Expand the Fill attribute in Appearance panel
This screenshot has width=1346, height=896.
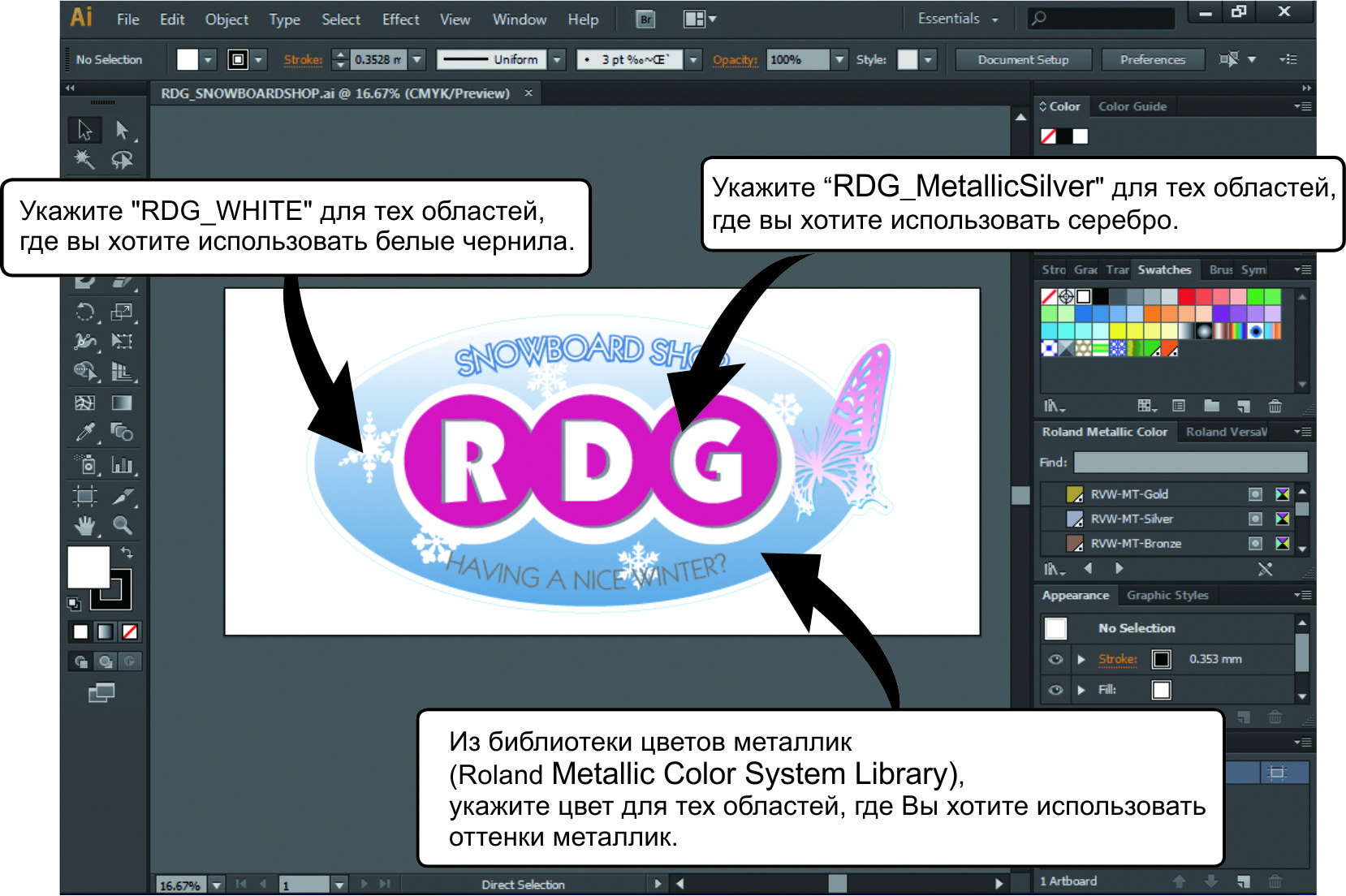pos(1081,690)
